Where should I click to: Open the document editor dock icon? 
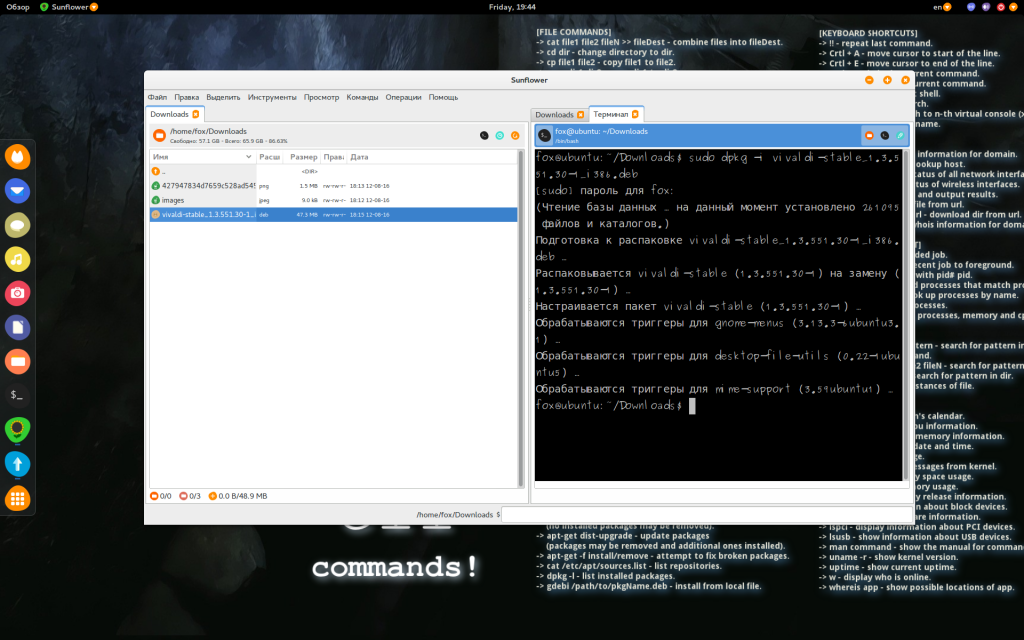click(x=18, y=327)
